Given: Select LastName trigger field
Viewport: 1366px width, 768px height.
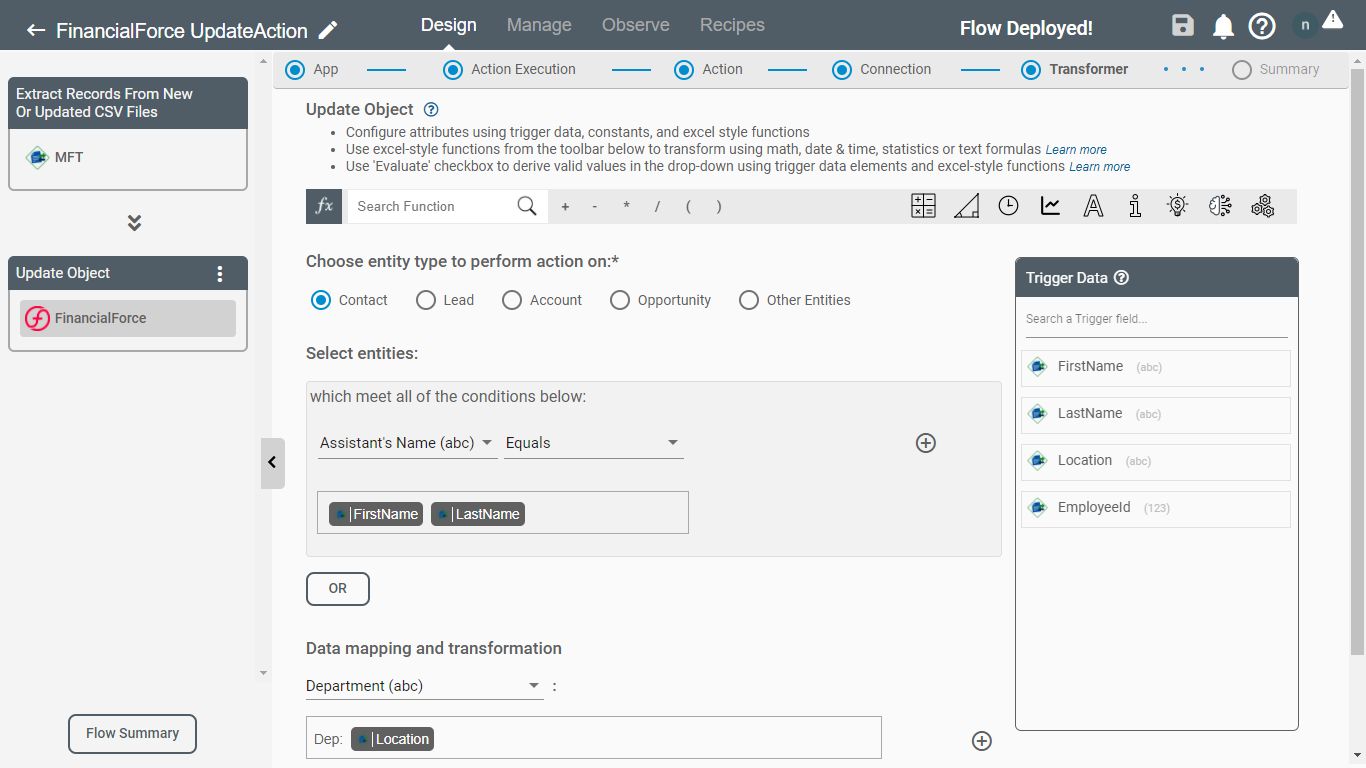Looking at the screenshot, I should pyautogui.click(x=1156, y=415).
